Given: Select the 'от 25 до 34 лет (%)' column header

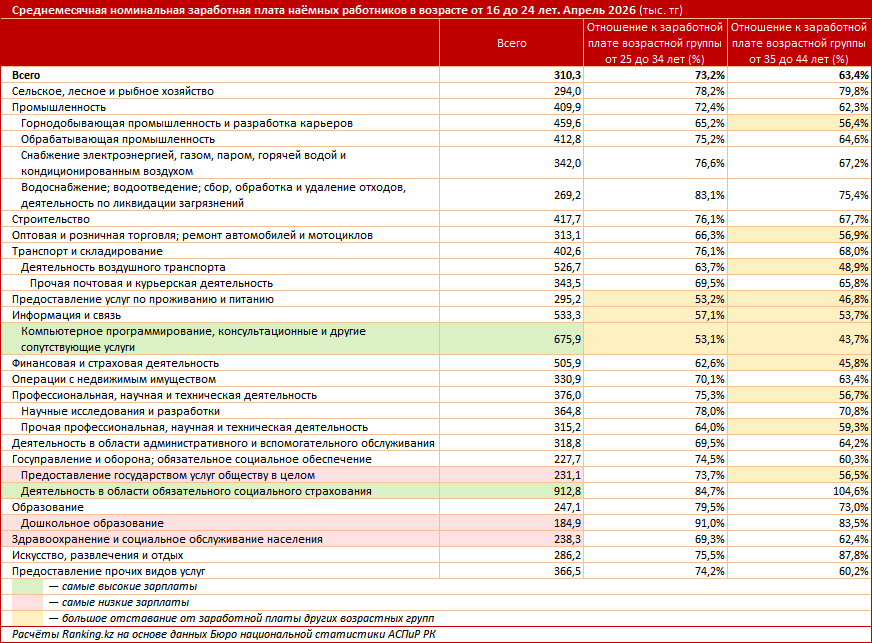Looking at the screenshot, I should click(x=655, y=43).
